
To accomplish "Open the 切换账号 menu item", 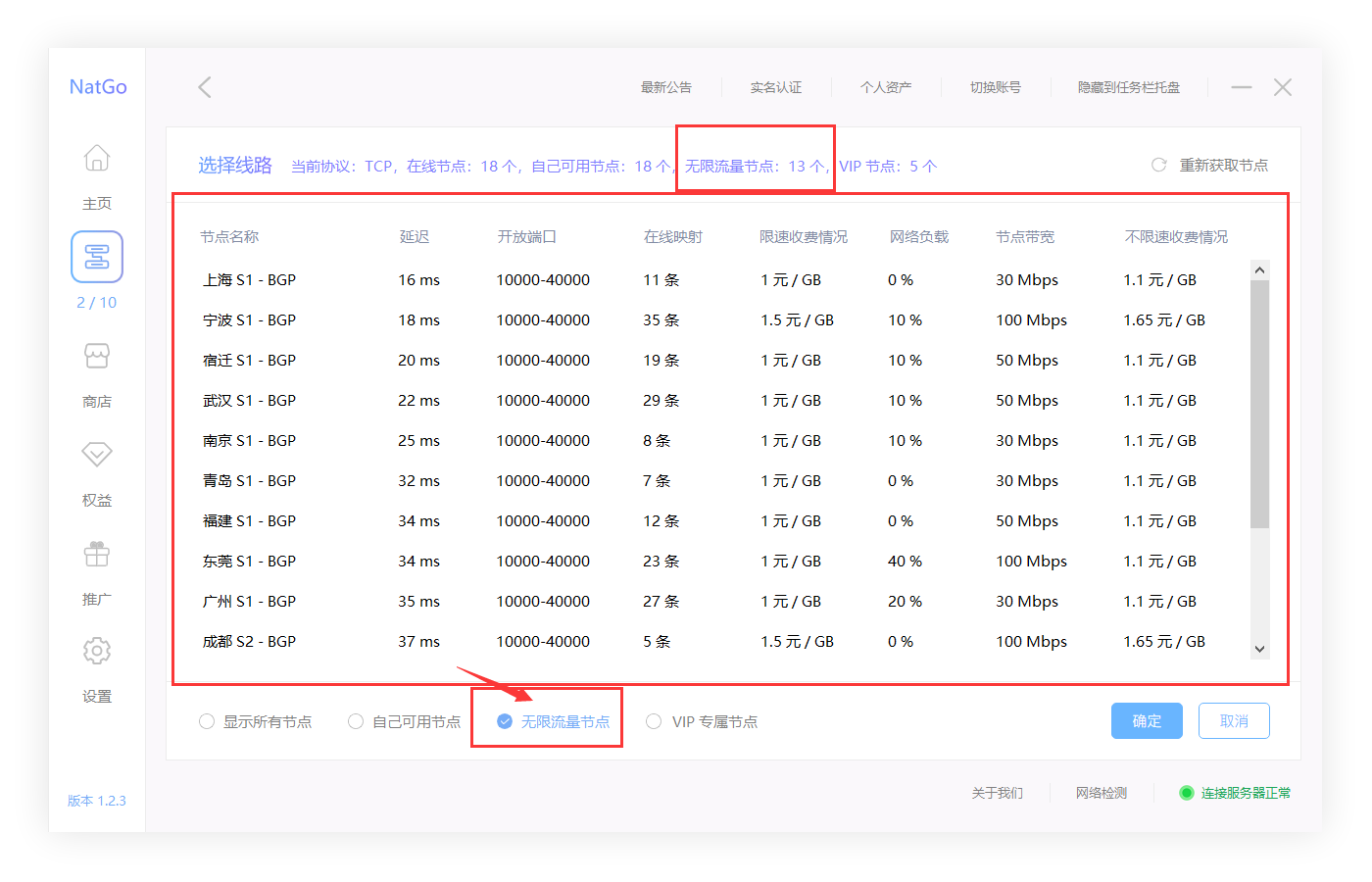I will pyautogui.click(x=996, y=87).
